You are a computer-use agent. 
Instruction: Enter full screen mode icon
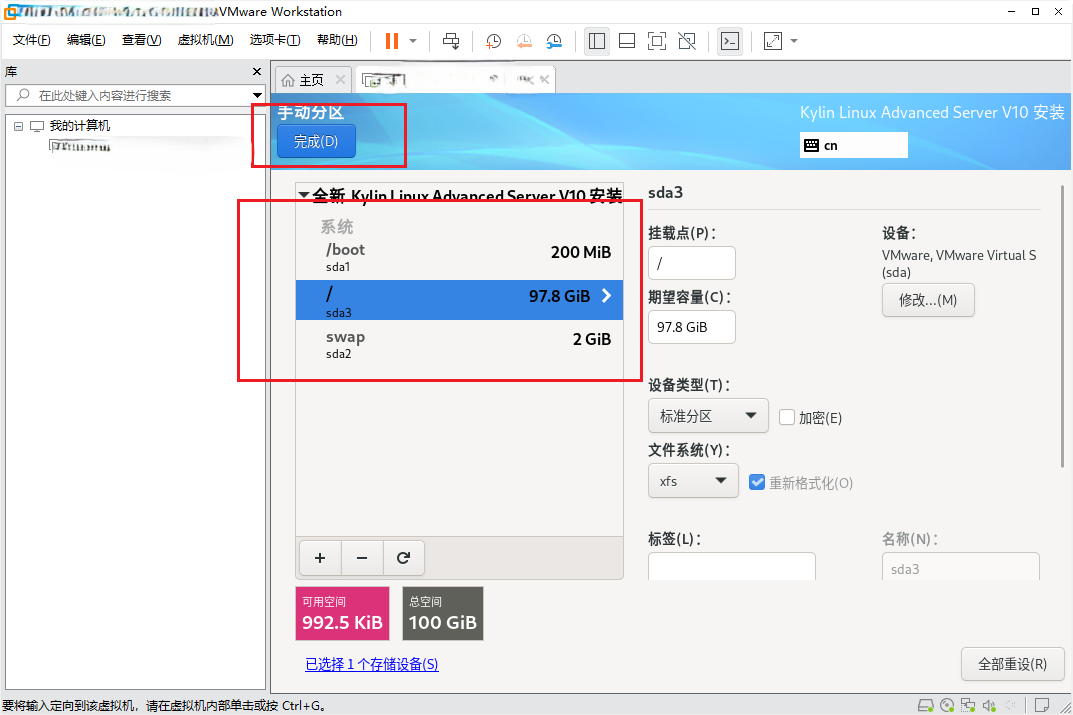(x=657, y=41)
